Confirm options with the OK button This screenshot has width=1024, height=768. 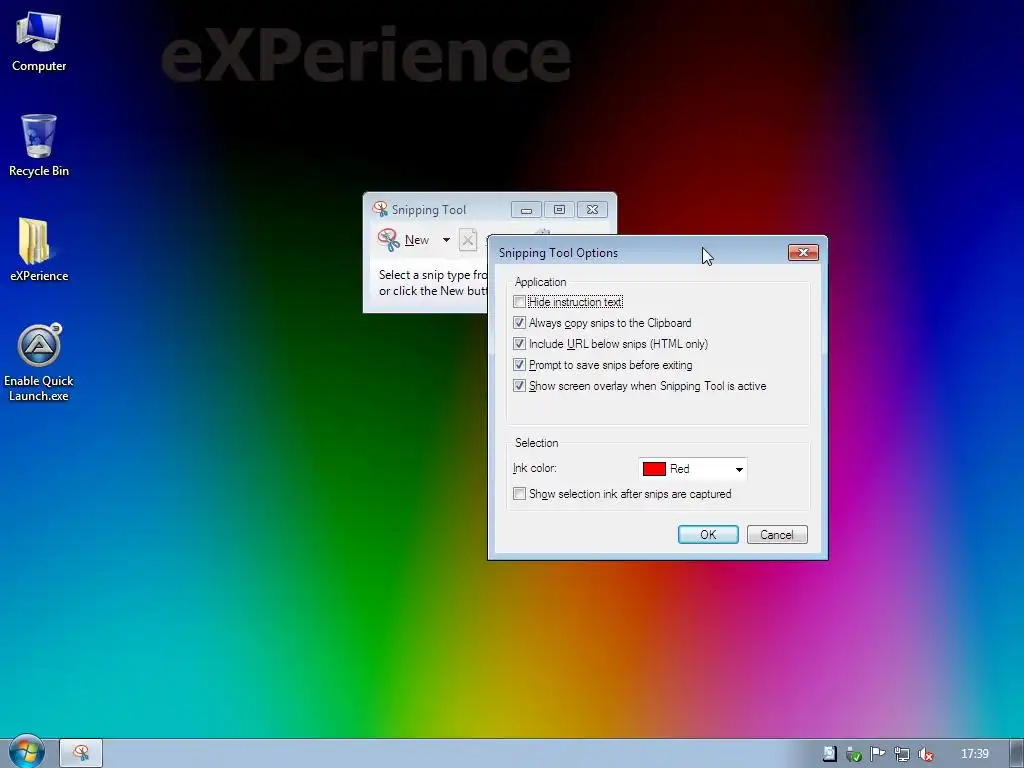tap(709, 534)
